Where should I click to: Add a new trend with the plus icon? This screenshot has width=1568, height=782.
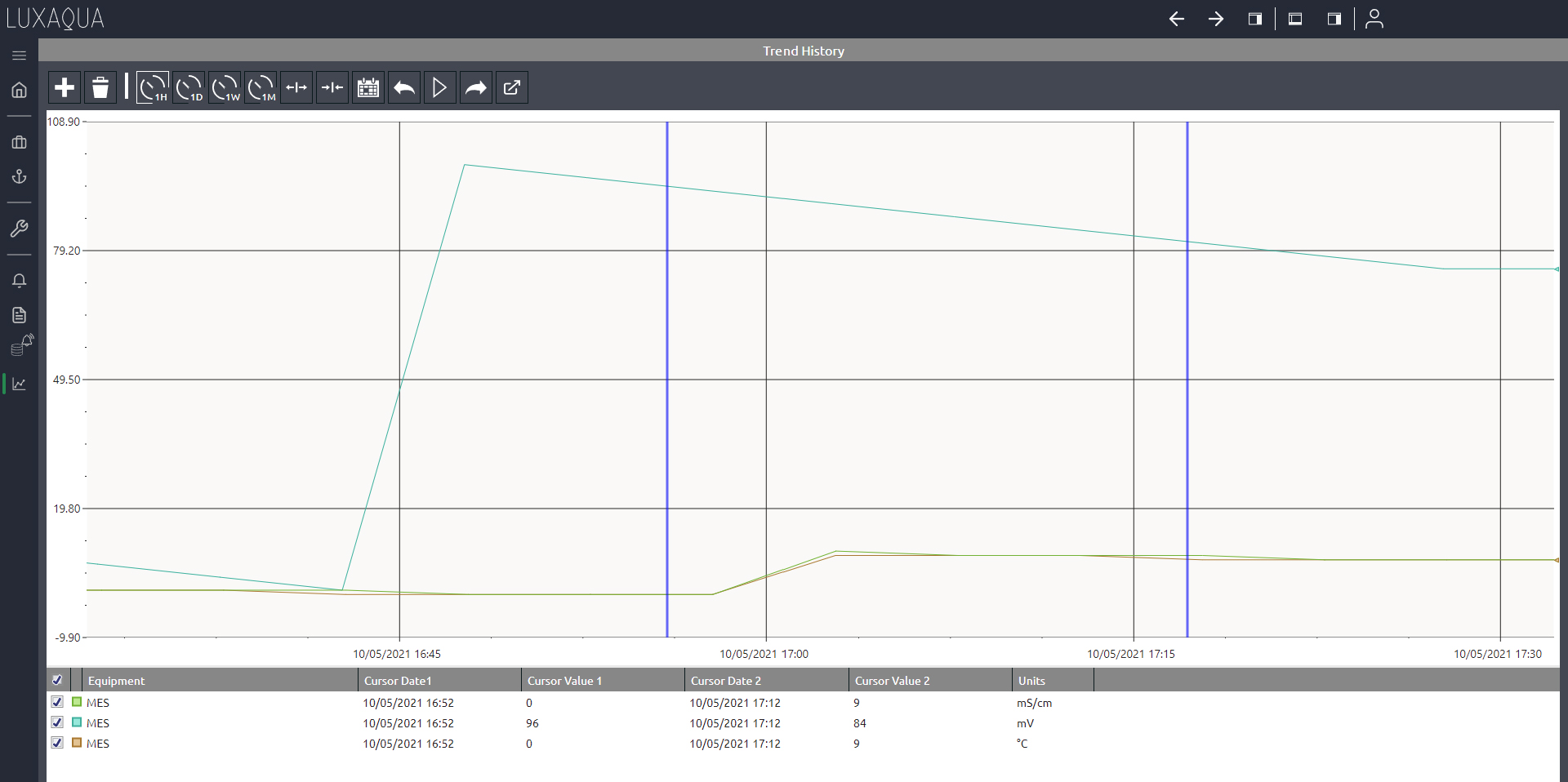[64, 87]
